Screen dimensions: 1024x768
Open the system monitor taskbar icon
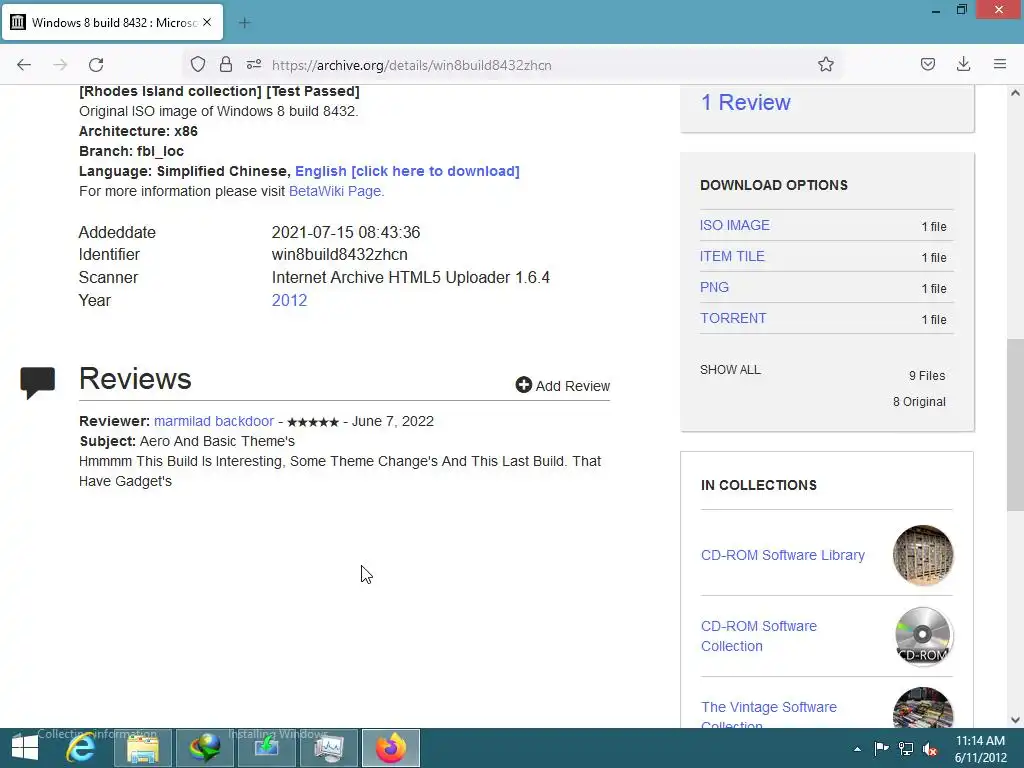coord(329,748)
